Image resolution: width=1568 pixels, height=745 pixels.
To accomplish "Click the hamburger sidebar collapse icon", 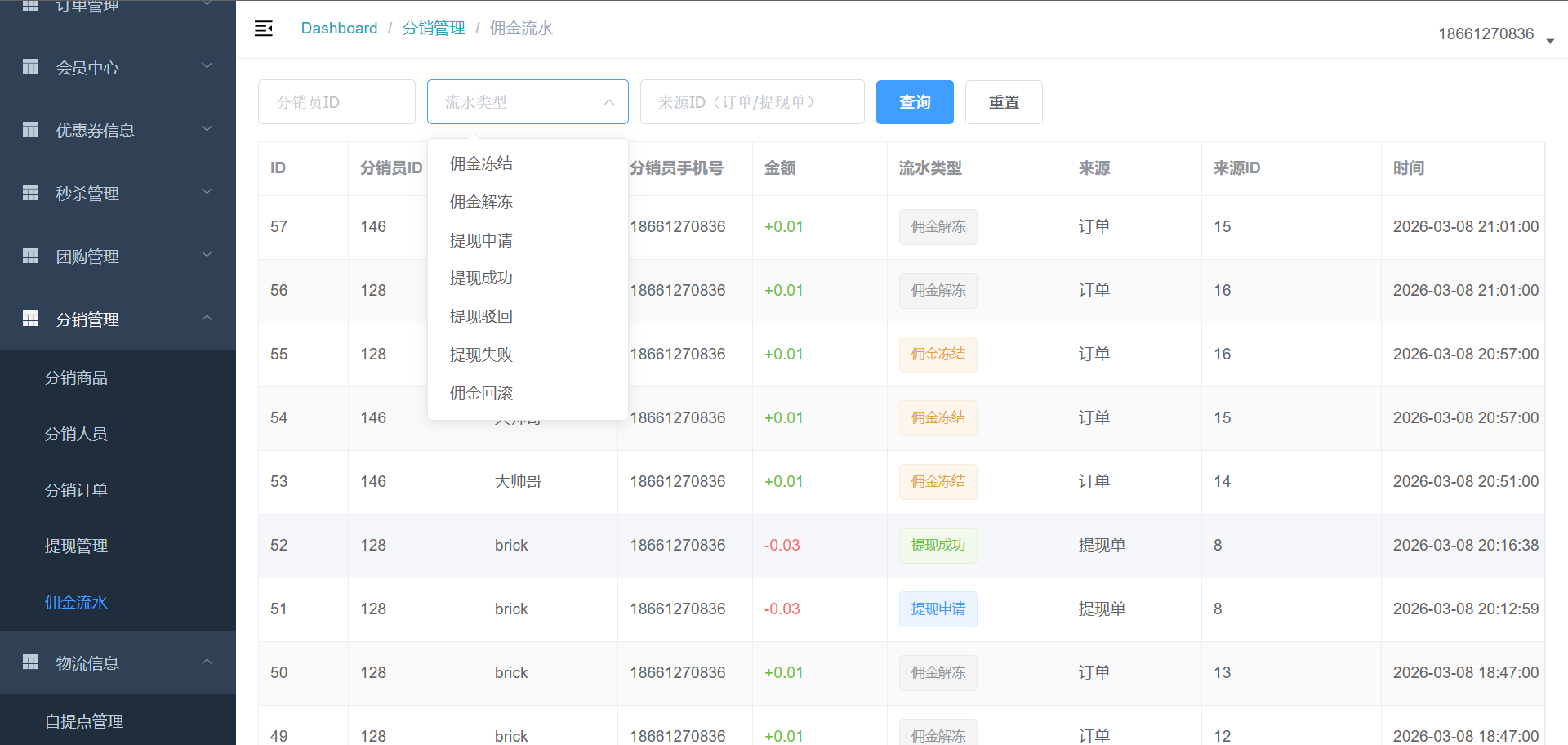I will (264, 29).
